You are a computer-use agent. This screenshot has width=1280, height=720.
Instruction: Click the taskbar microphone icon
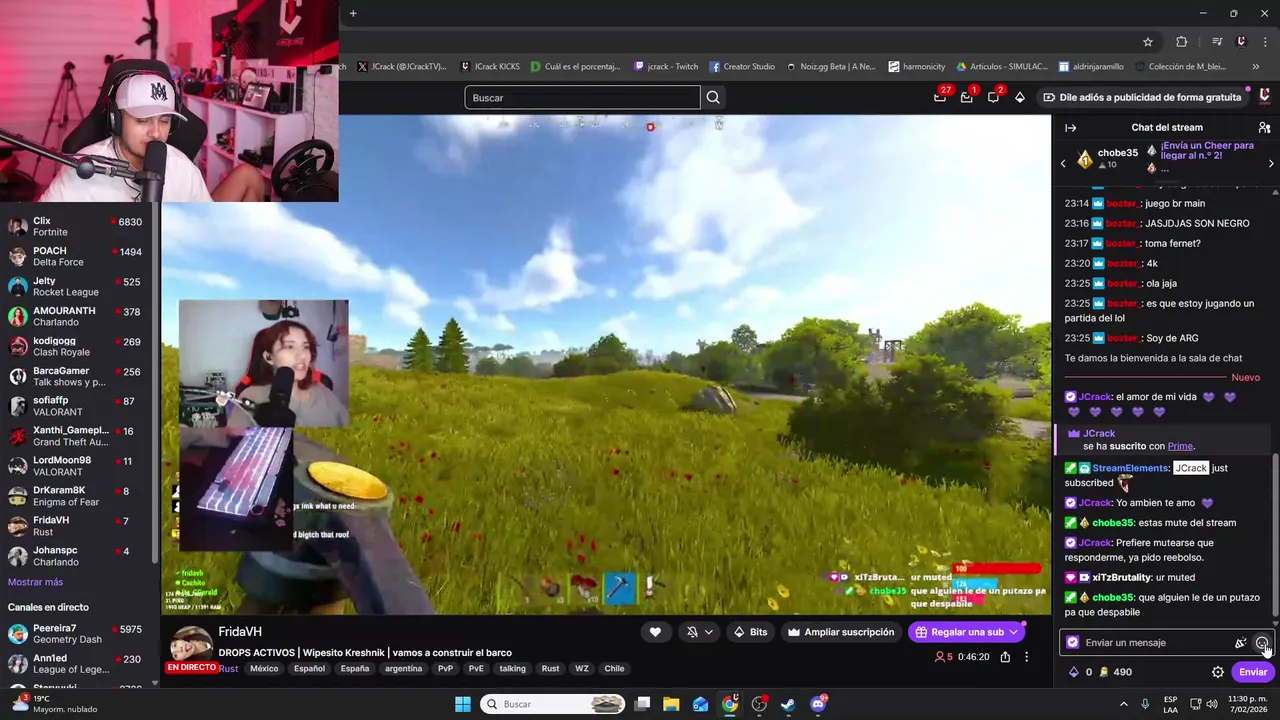[1145, 704]
